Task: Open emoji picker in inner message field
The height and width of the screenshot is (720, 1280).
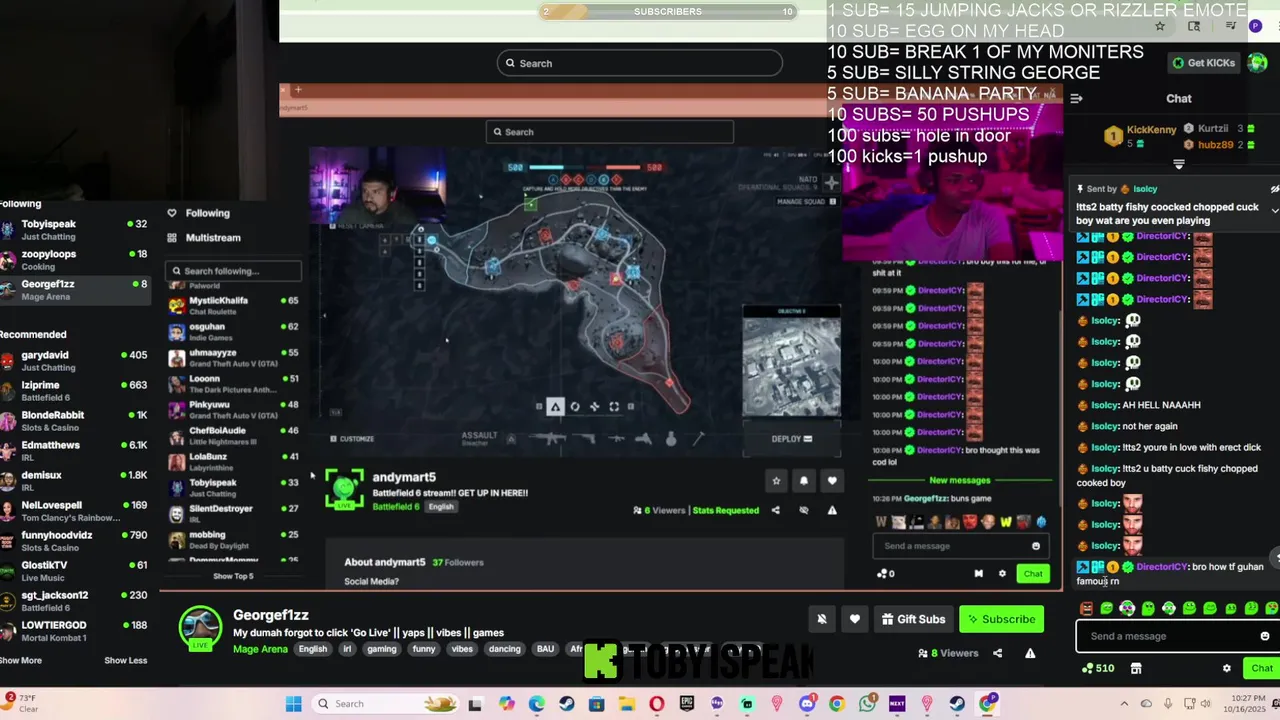Action: click(x=1036, y=546)
